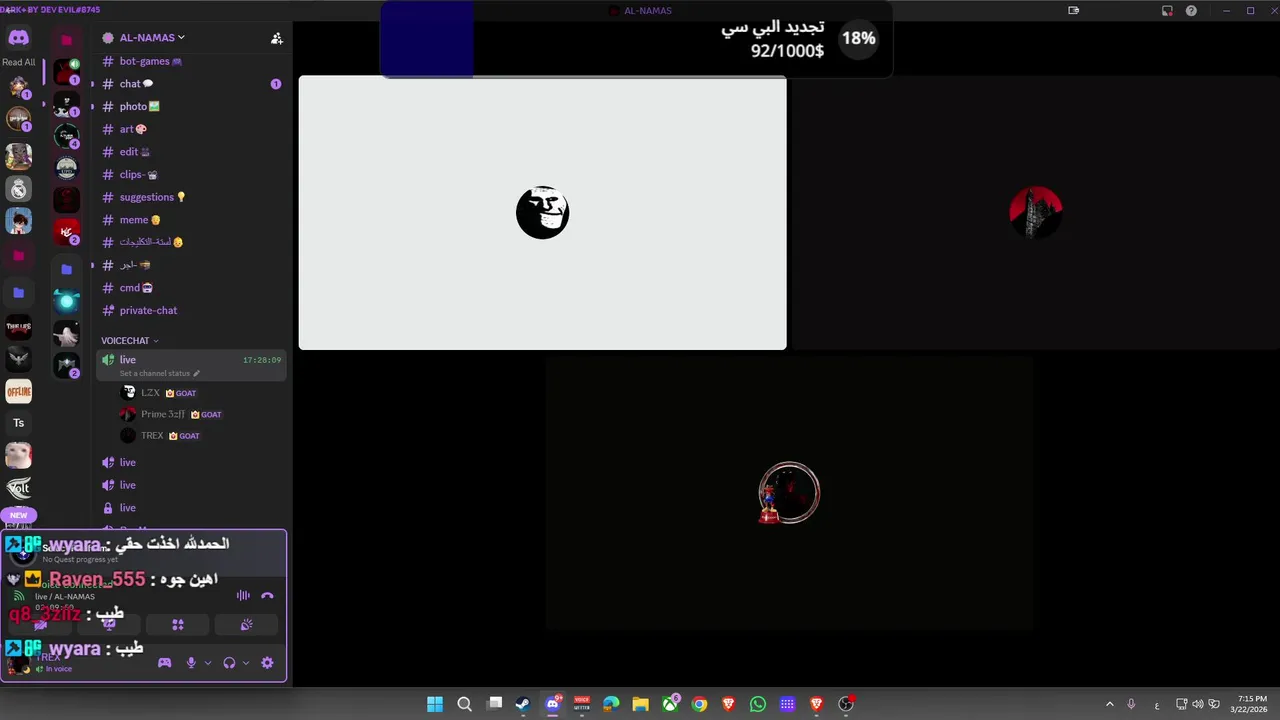Select TREX in the voice channel list
The image size is (1280, 720).
coord(152,436)
